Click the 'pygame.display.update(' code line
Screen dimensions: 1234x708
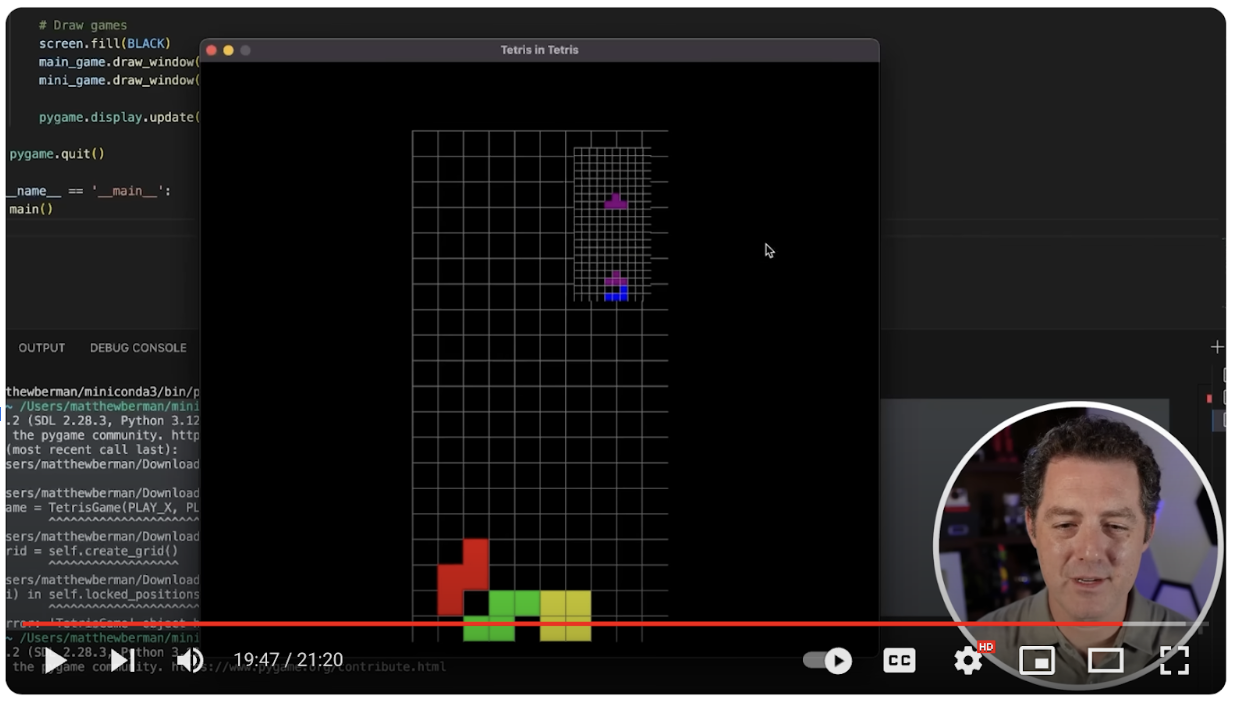[x=119, y=117]
